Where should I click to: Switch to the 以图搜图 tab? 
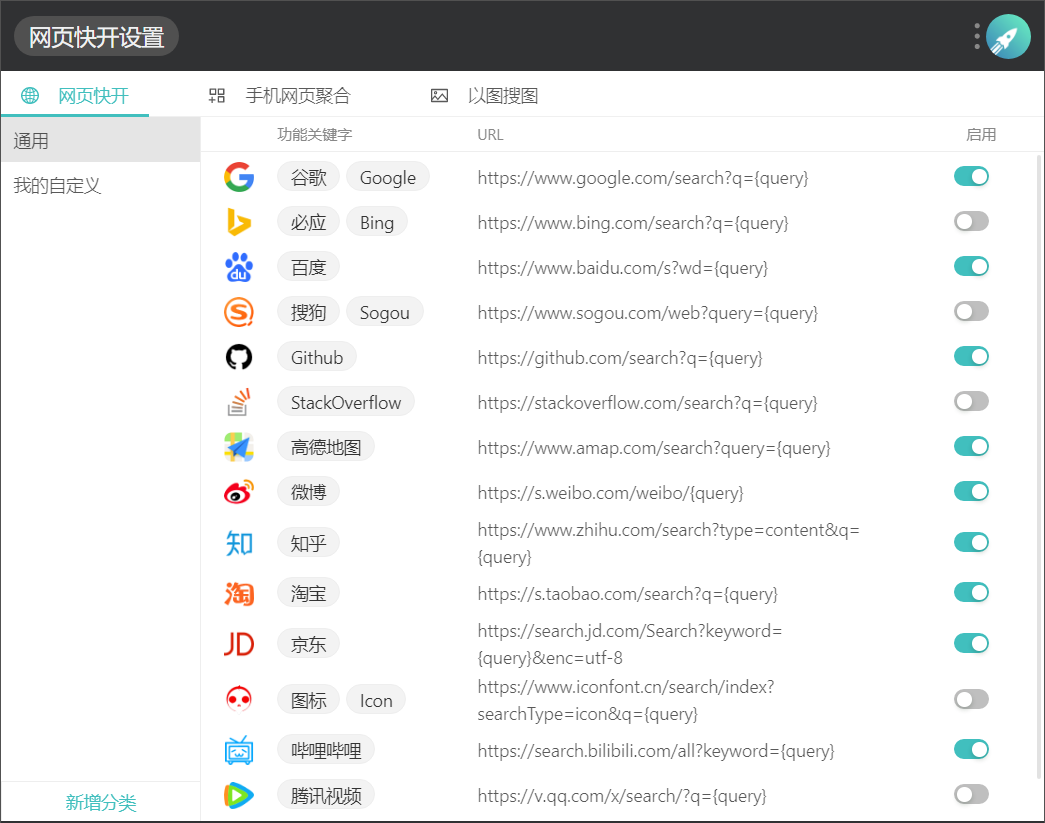tap(485, 95)
